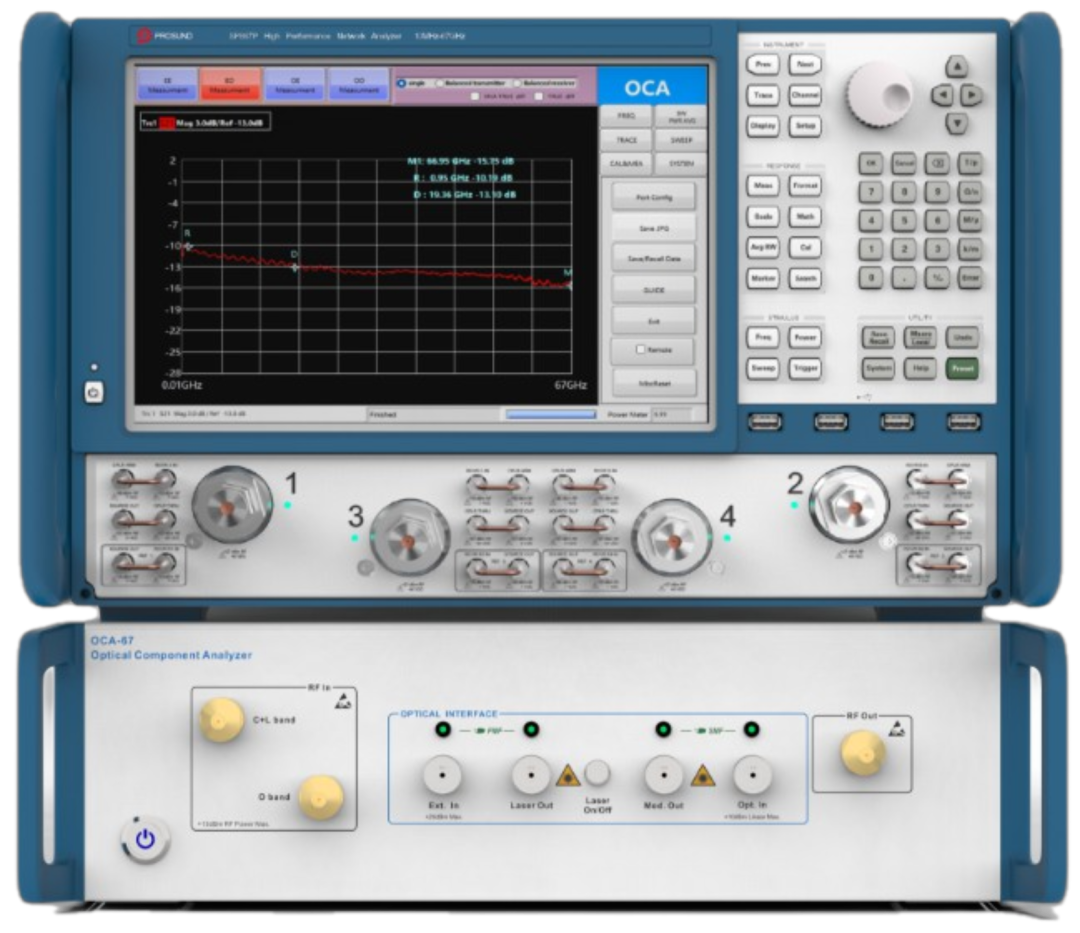Viewport: 1080px width, 933px height.
Task: Click the Exit button on screen
Action: click(654, 321)
